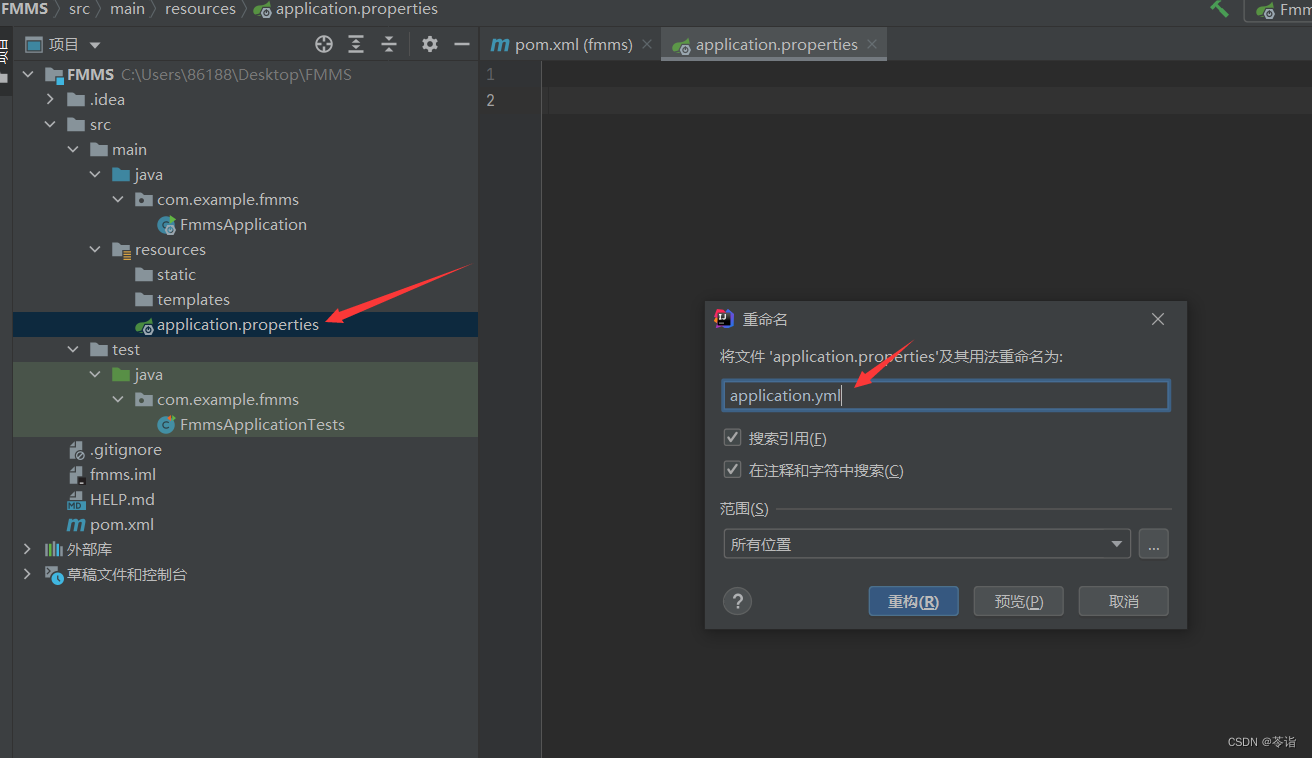Hide the project panel with minus icon
This screenshot has height=758, width=1312.
462,44
